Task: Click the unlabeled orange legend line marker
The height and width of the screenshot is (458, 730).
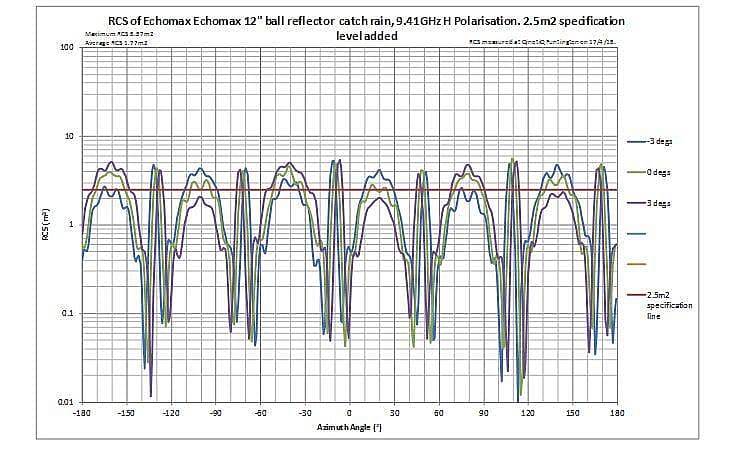Action: click(x=636, y=264)
